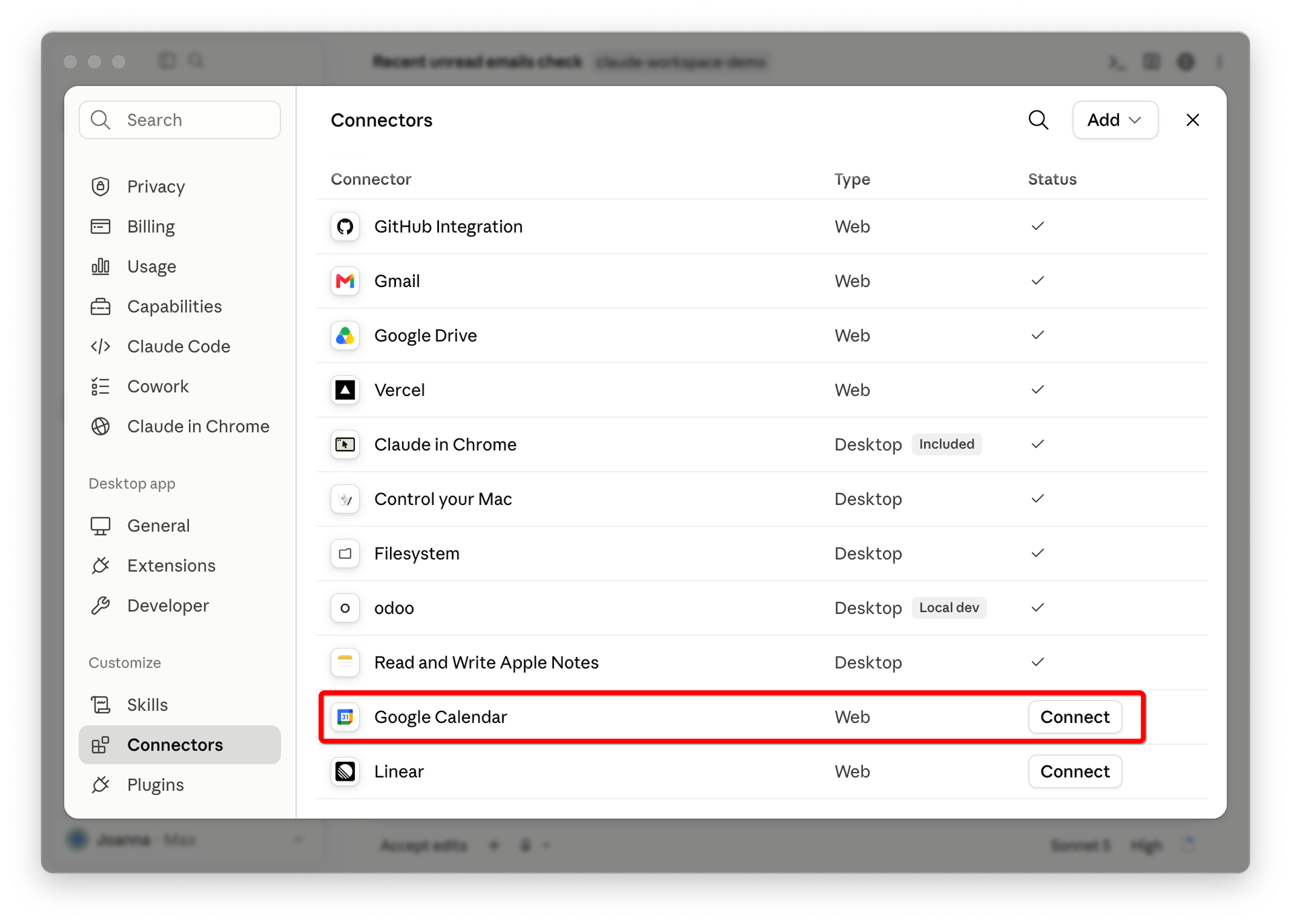This screenshot has width=1291, height=924.
Task: Click the Skills icon in sidebar
Action: pyautogui.click(x=101, y=705)
